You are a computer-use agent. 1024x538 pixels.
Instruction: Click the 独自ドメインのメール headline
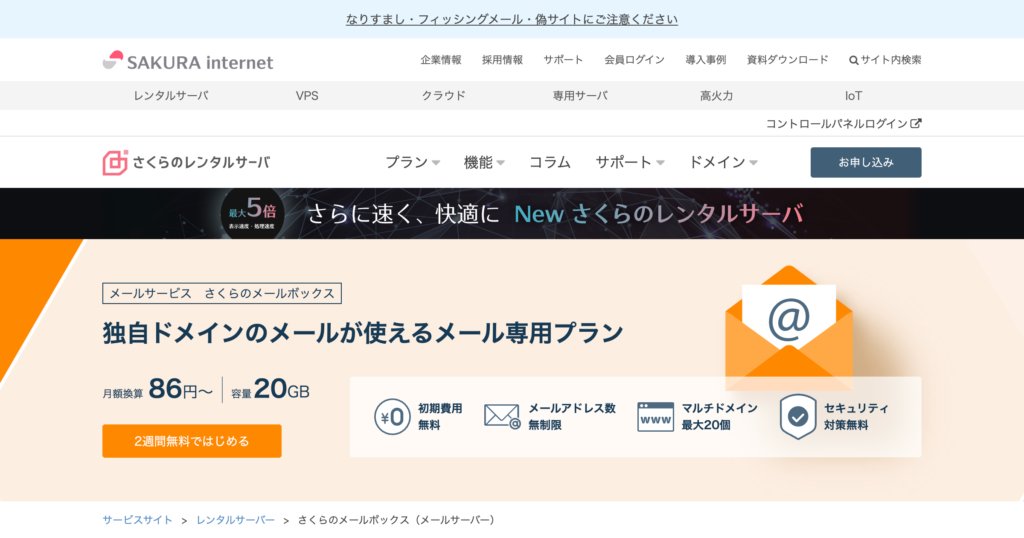(x=362, y=333)
